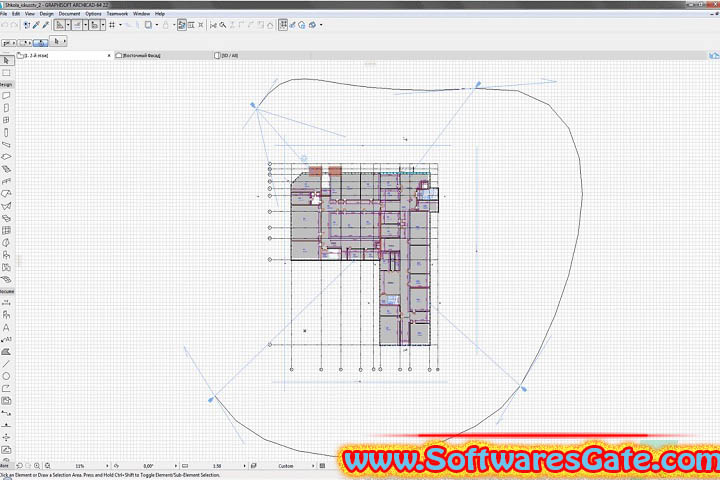
Task: Select the Beam tool
Action: pyautogui.click(x=6, y=145)
